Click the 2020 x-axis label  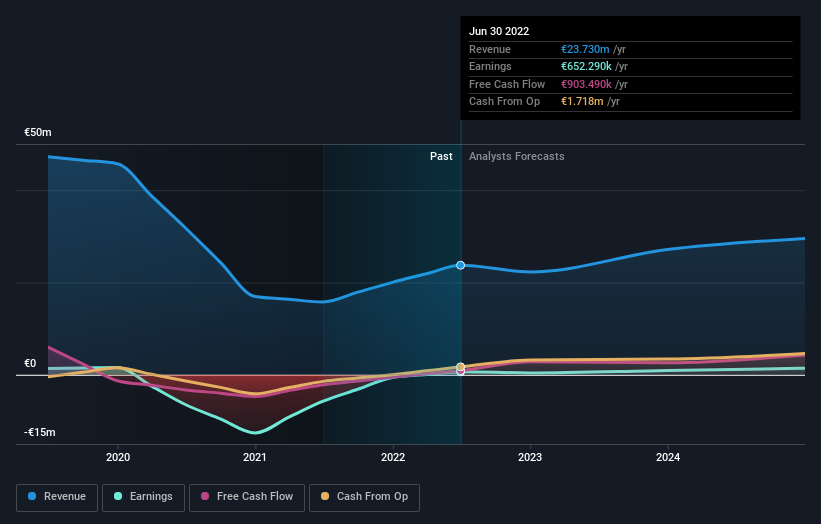(118, 457)
